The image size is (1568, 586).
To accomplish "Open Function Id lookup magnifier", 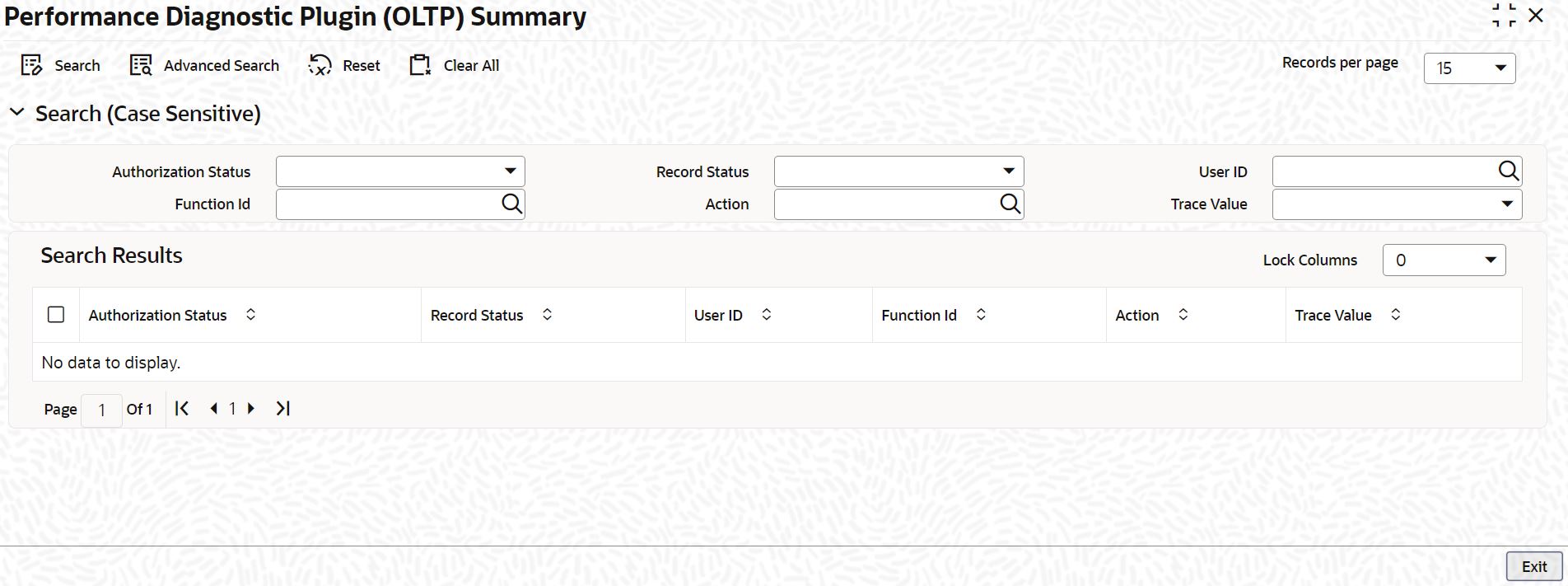I will pos(511,204).
